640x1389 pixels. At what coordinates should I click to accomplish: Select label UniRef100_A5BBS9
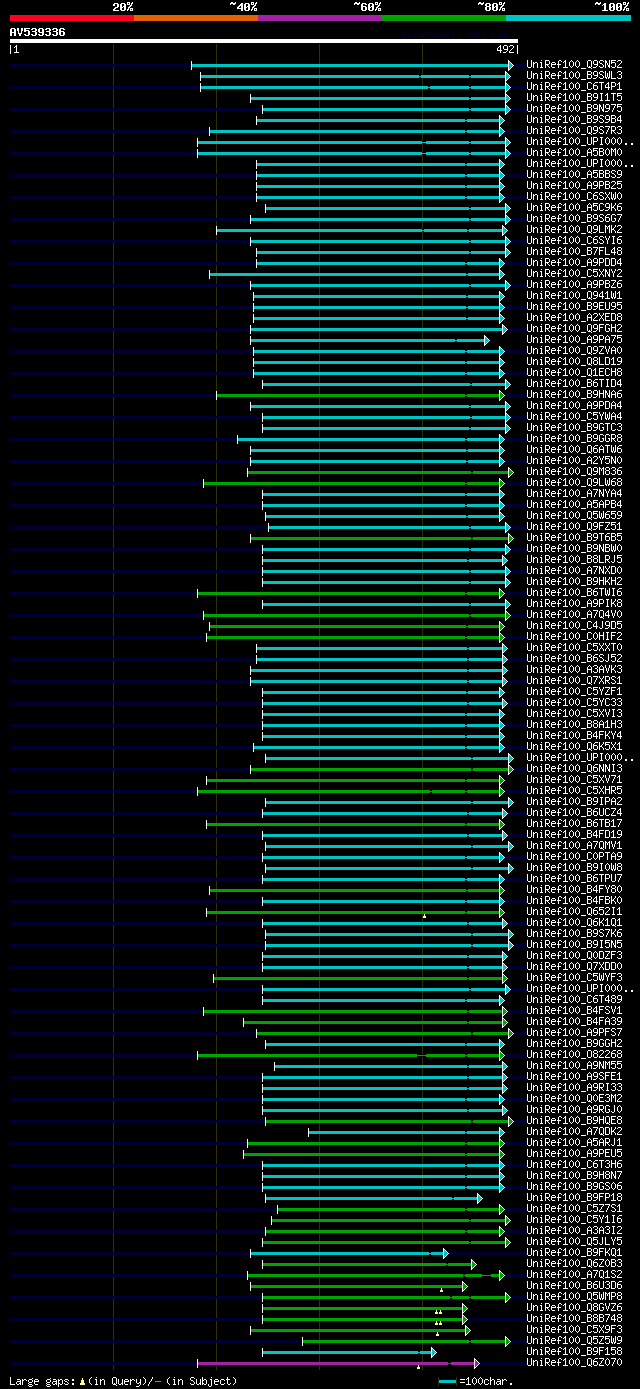pos(574,174)
